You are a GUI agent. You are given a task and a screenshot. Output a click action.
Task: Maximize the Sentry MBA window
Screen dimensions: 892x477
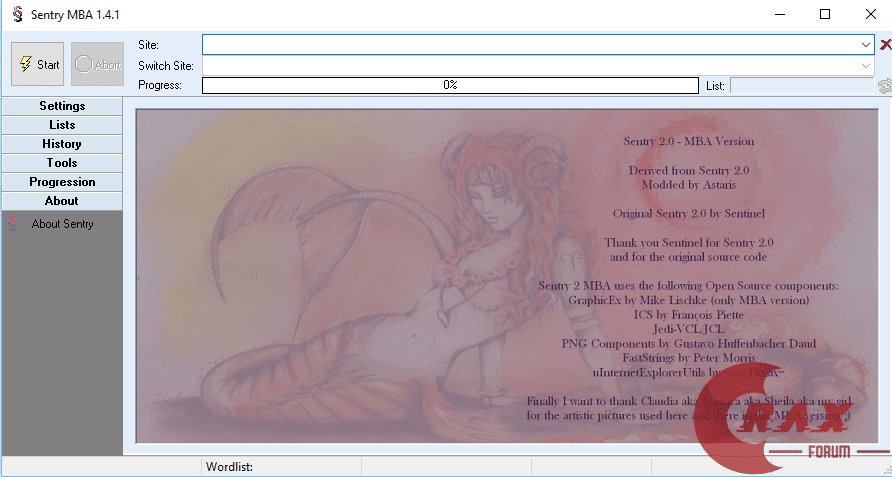point(825,14)
